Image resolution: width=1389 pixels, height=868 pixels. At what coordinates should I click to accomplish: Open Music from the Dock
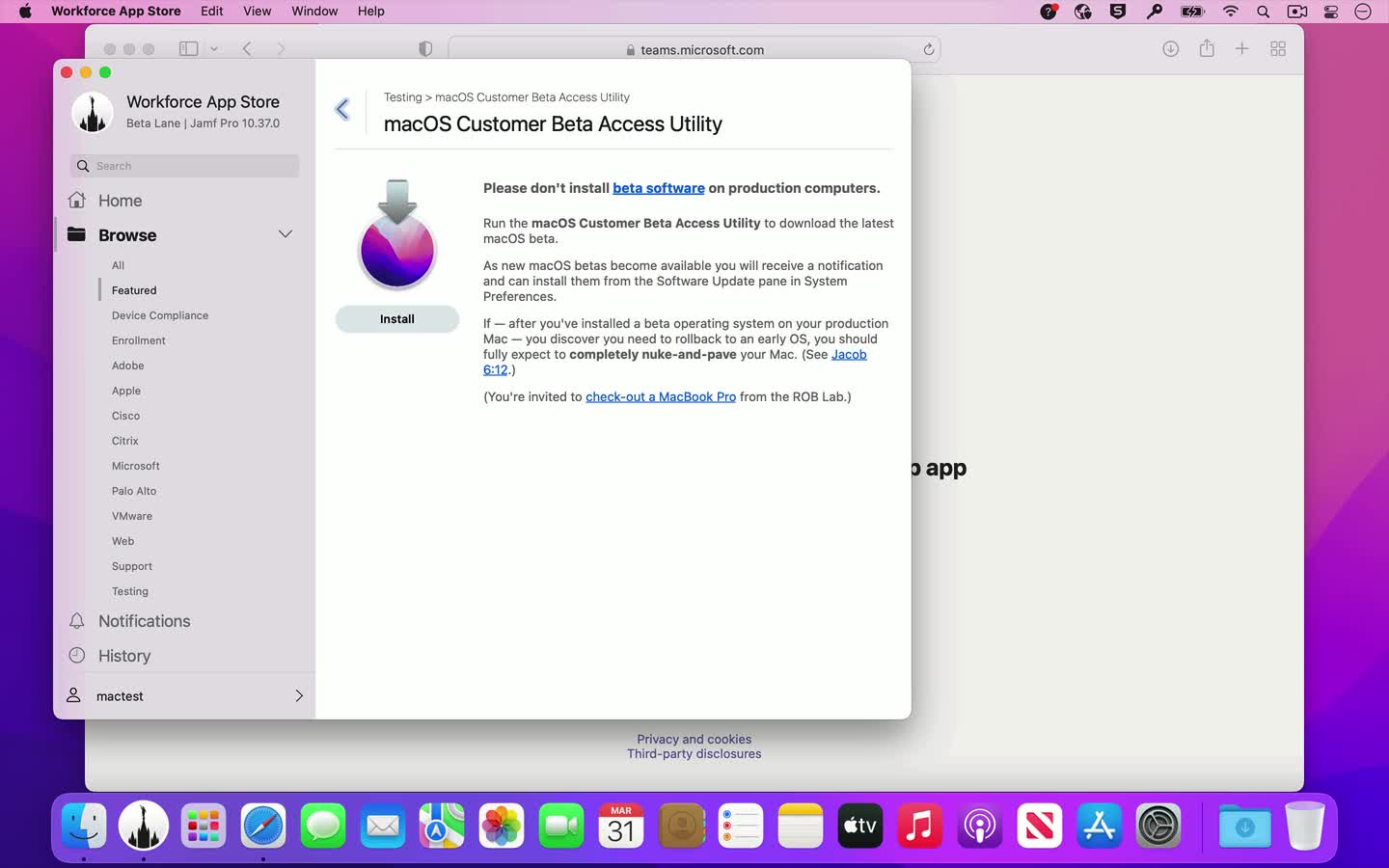click(920, 827)
